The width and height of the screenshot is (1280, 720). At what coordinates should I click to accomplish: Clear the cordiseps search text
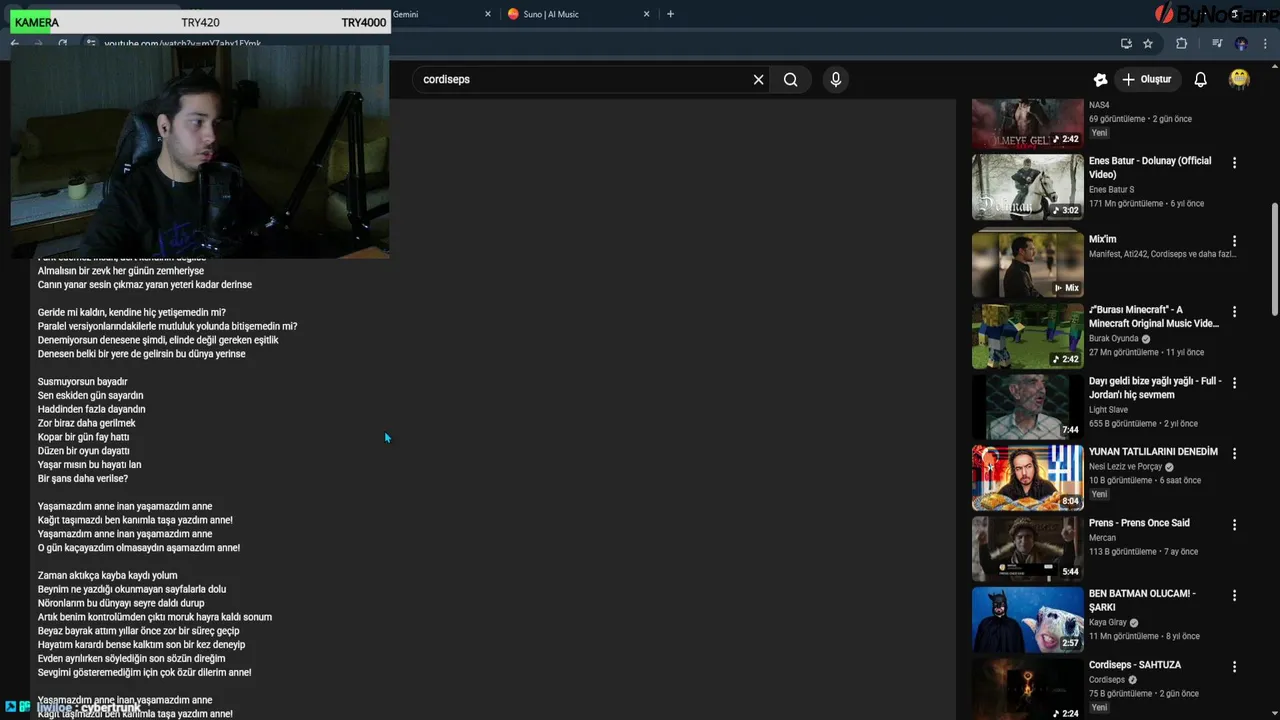758,80
